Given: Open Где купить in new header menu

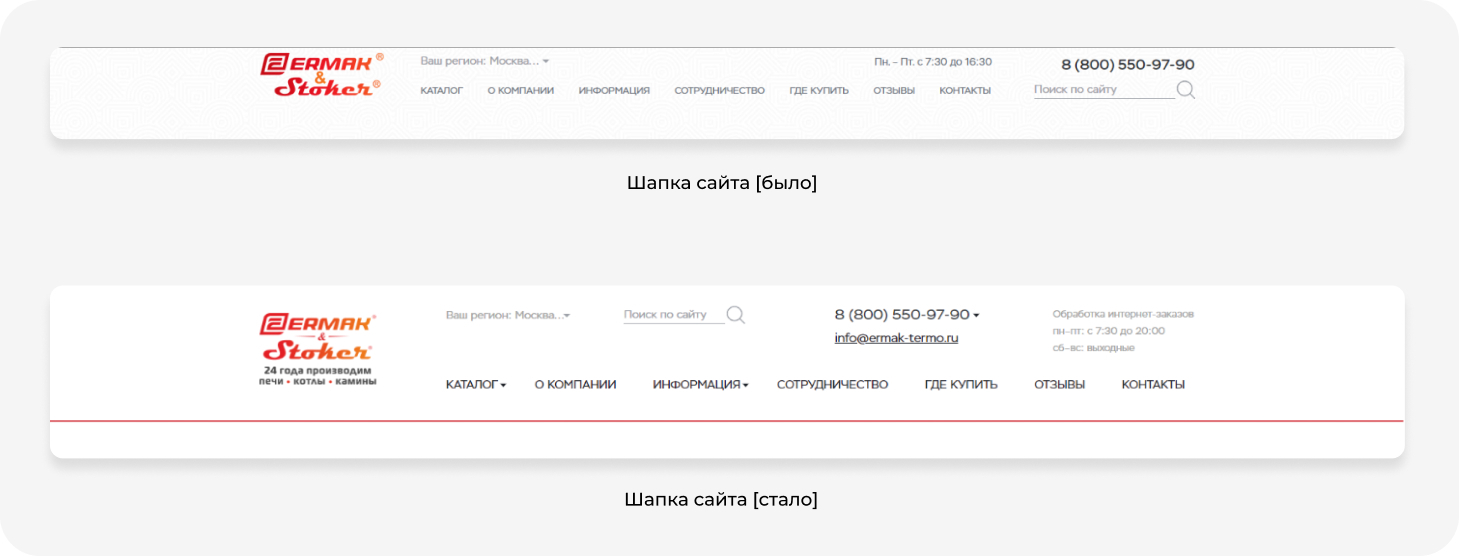Looking at the screenshot, I should point(961,385).
